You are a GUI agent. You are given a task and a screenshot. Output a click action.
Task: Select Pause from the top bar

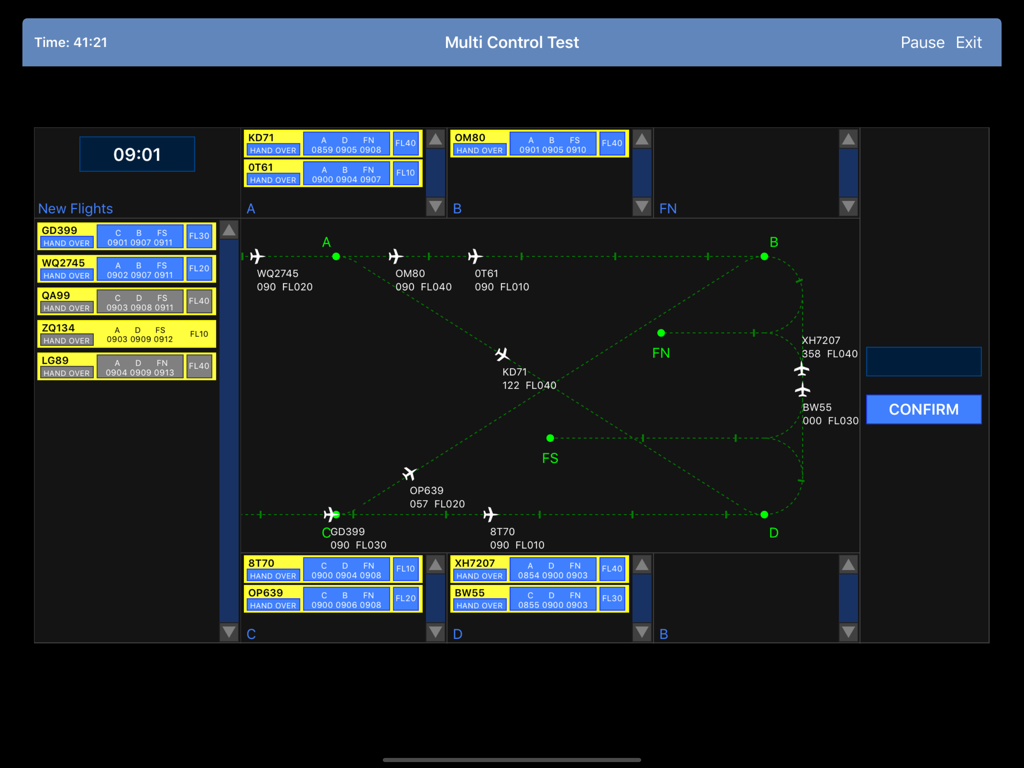[922, 42]
